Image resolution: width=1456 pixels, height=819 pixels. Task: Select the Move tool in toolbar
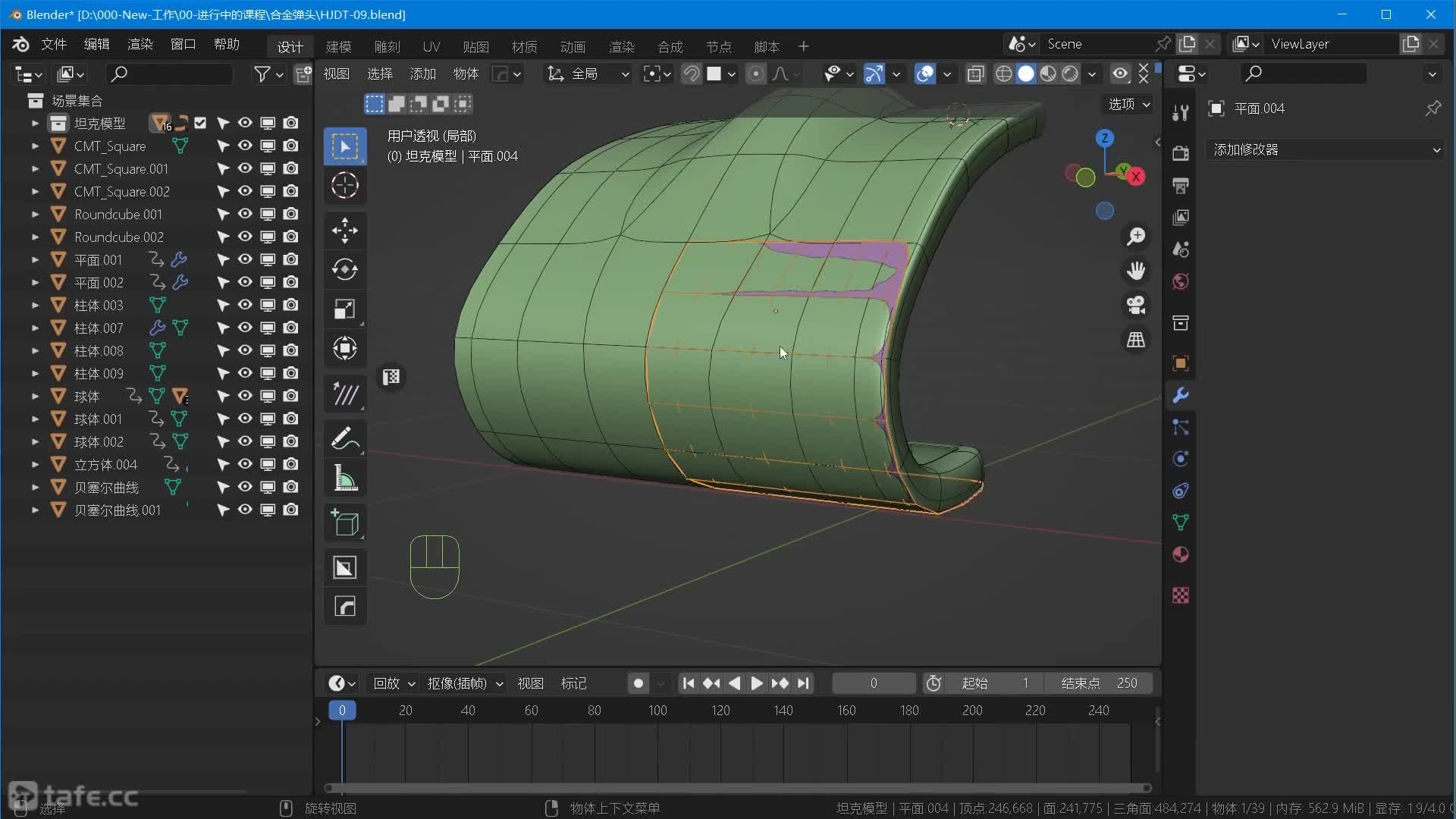345,231
